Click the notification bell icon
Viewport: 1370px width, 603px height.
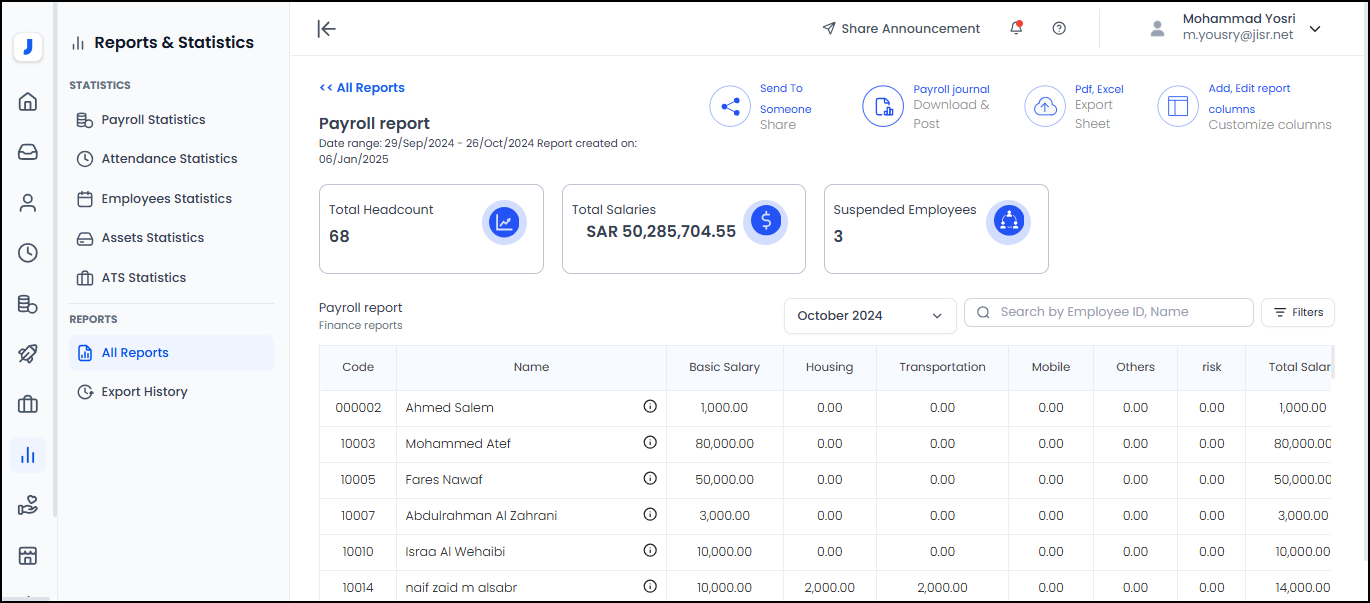1016,28
